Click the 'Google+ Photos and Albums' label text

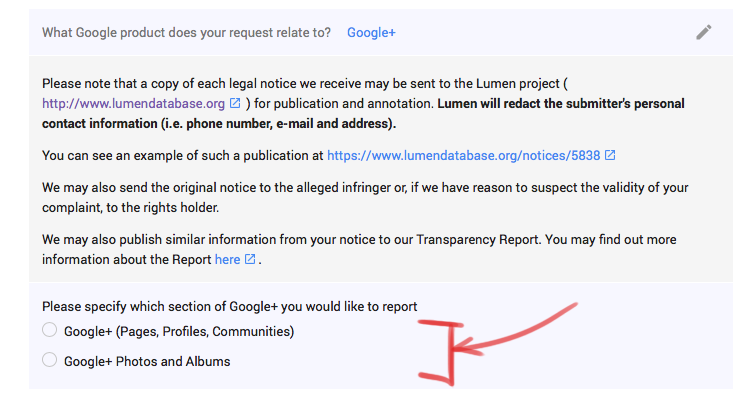147,361
